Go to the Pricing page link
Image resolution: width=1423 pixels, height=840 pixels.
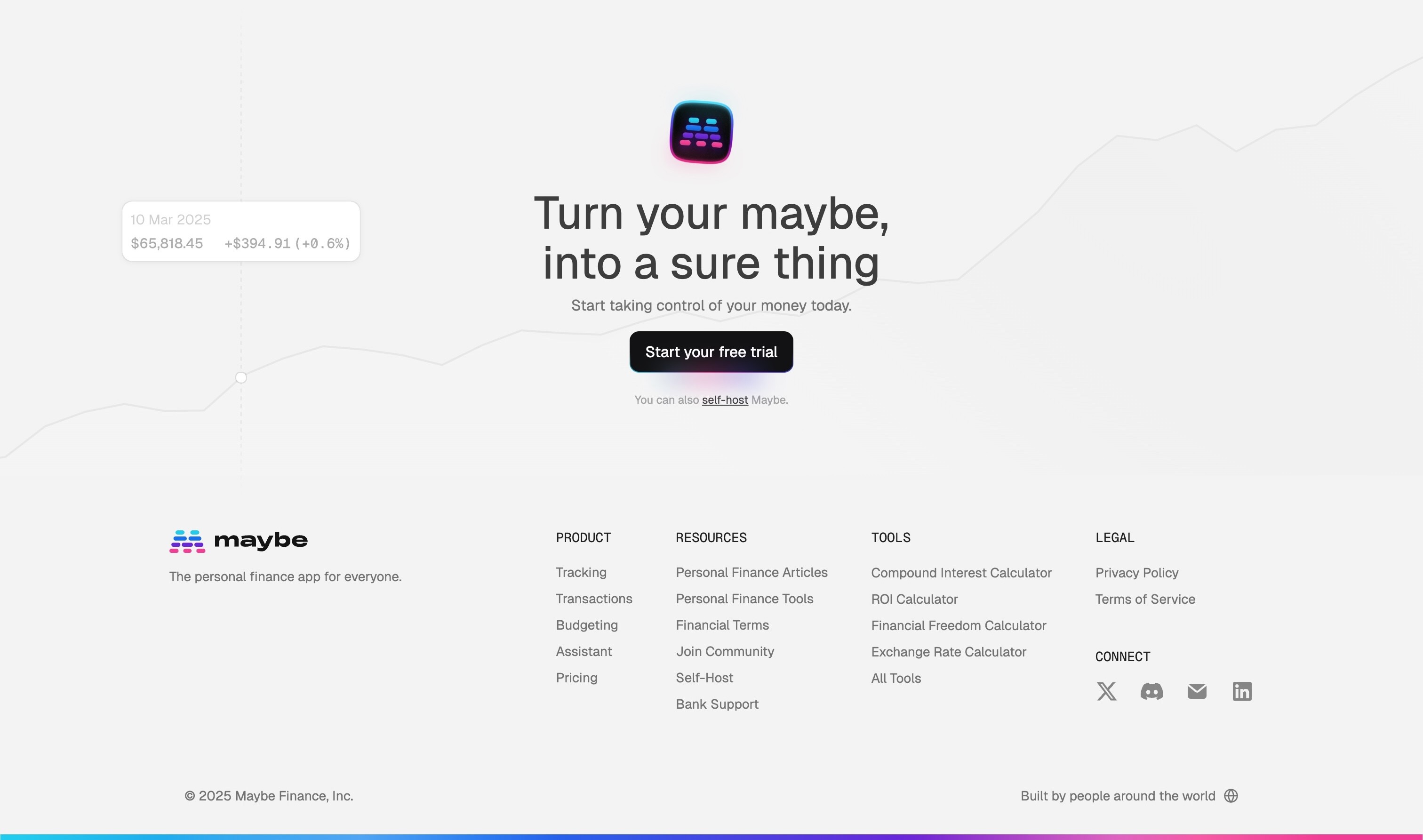pyautogui.click(x=576, y=678)
